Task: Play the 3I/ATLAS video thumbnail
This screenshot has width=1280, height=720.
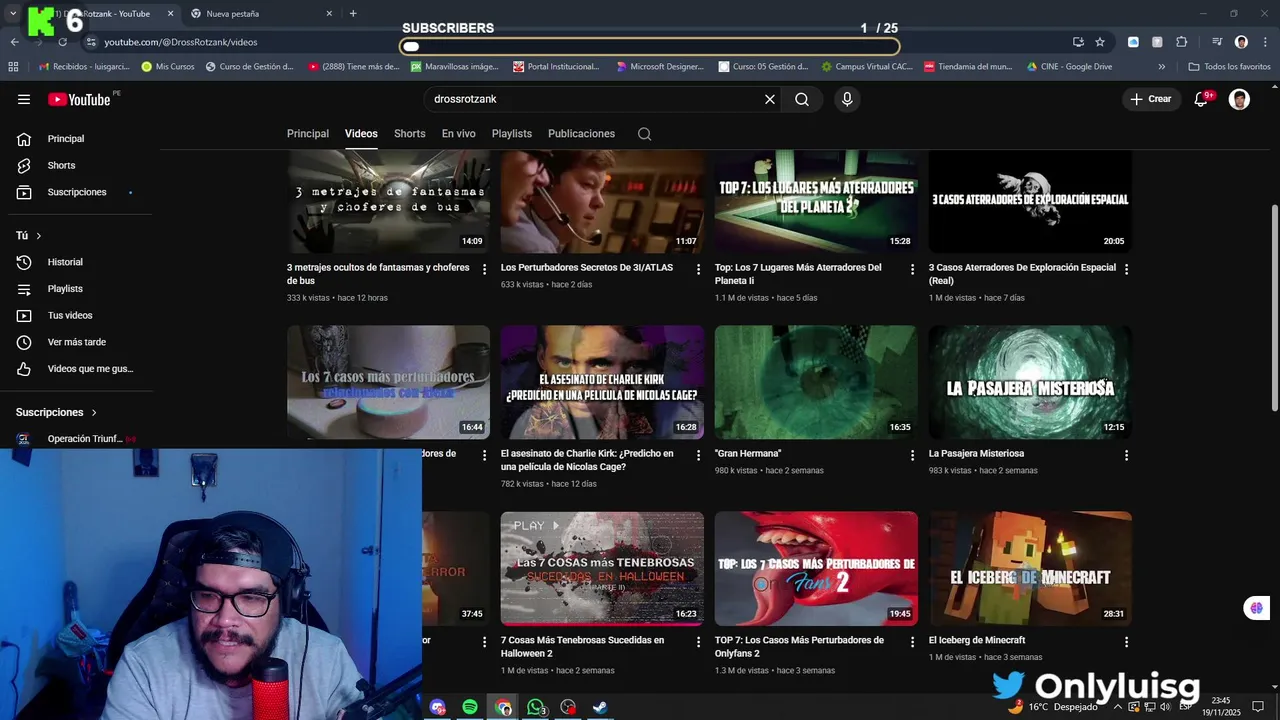Action: pos(602,201)
